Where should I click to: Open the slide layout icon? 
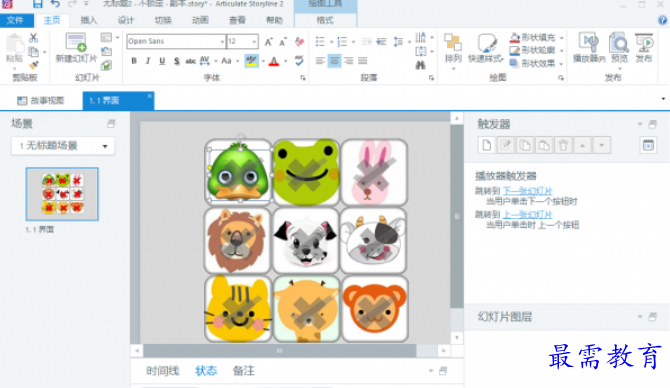106,38
